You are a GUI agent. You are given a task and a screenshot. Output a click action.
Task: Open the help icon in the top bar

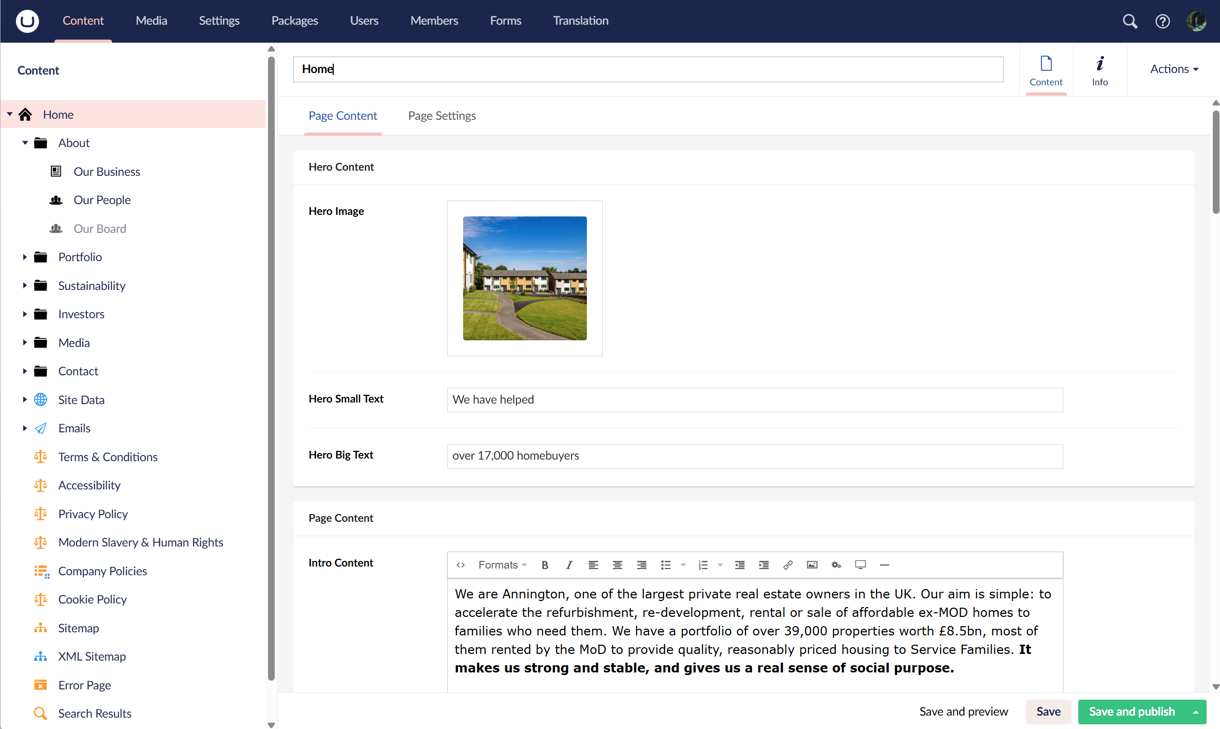pos(1162,20)
